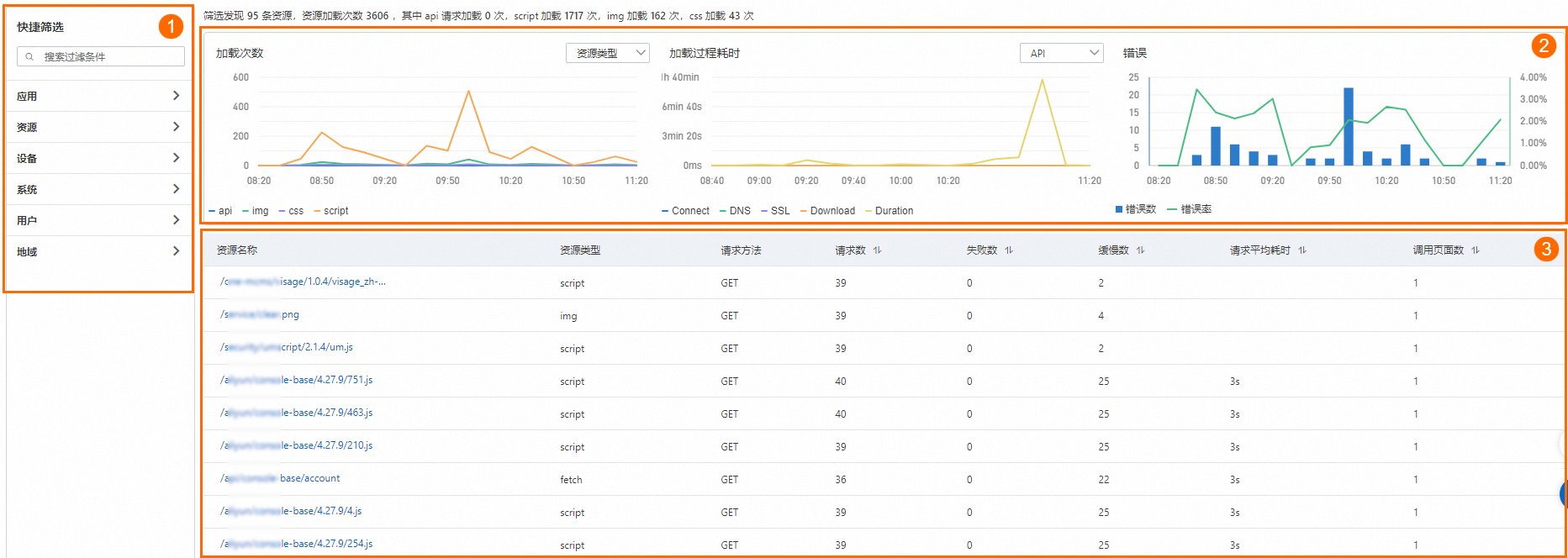The width and height of the screenshot is (1568, 558).
Task: Toggle the css legend series
Action: [x=292, y=211]
